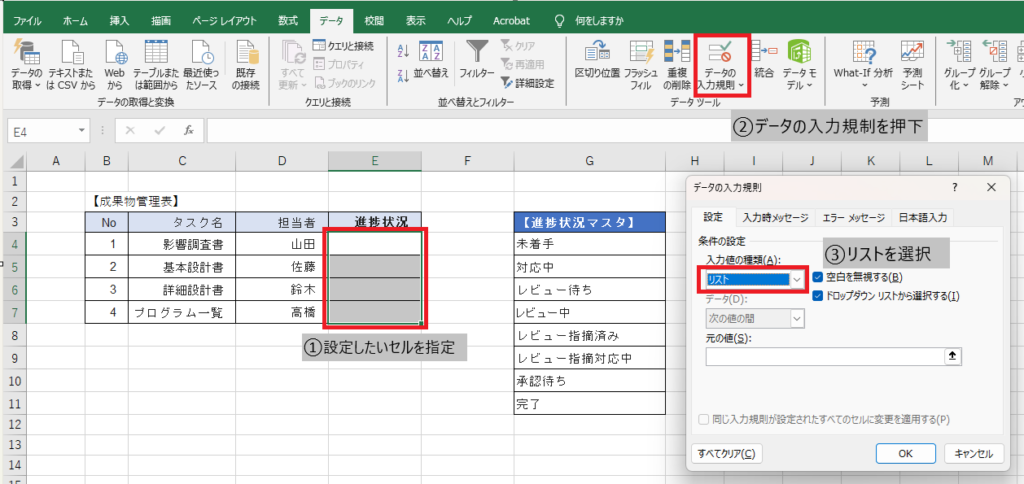
Task: Expand the 入力値の種類 dropdown showing リスト
Action: (x=796, y=281)
